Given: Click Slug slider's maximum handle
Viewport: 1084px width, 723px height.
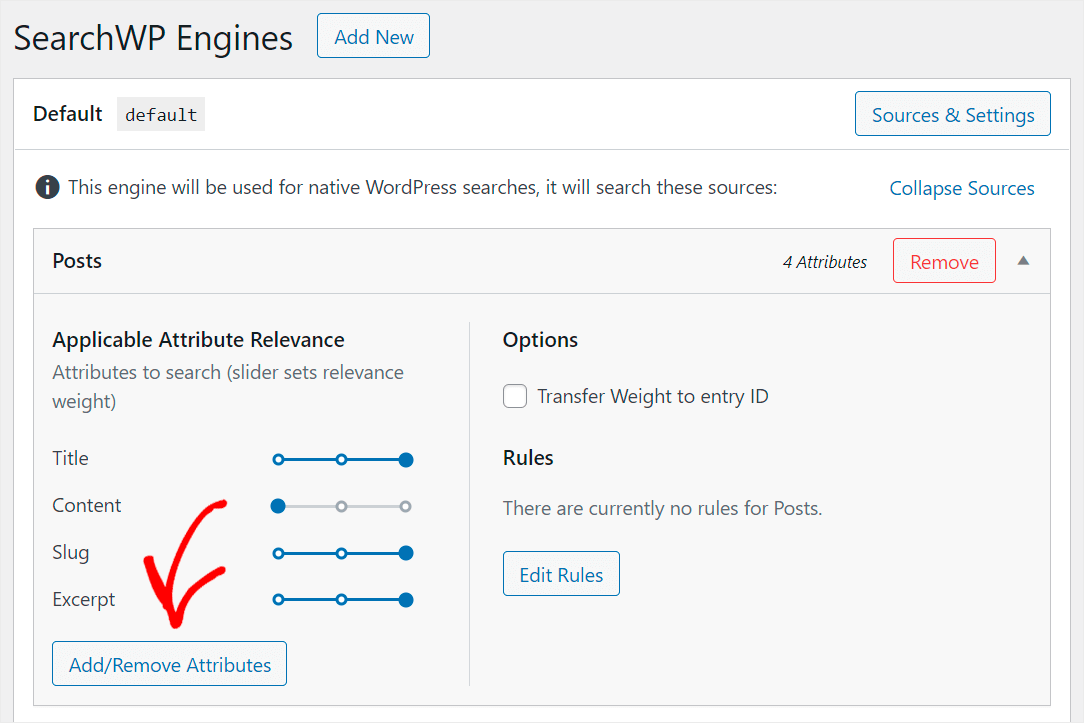Looking at the screenshot, I should point(406,553).
